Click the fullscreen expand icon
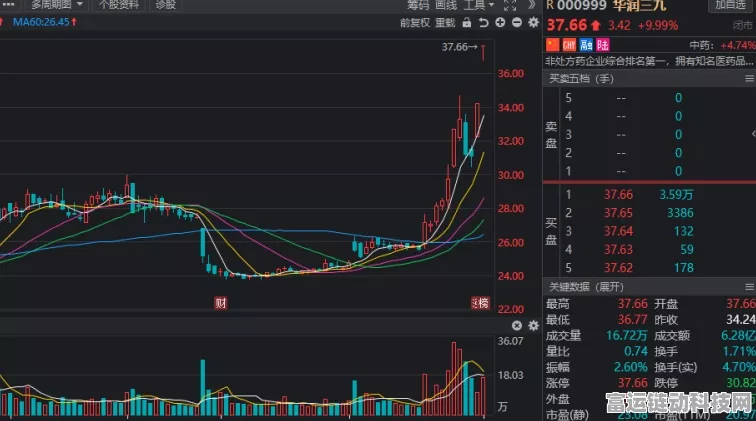The width and height of the screenshot is (756, 421). [510, 5]
